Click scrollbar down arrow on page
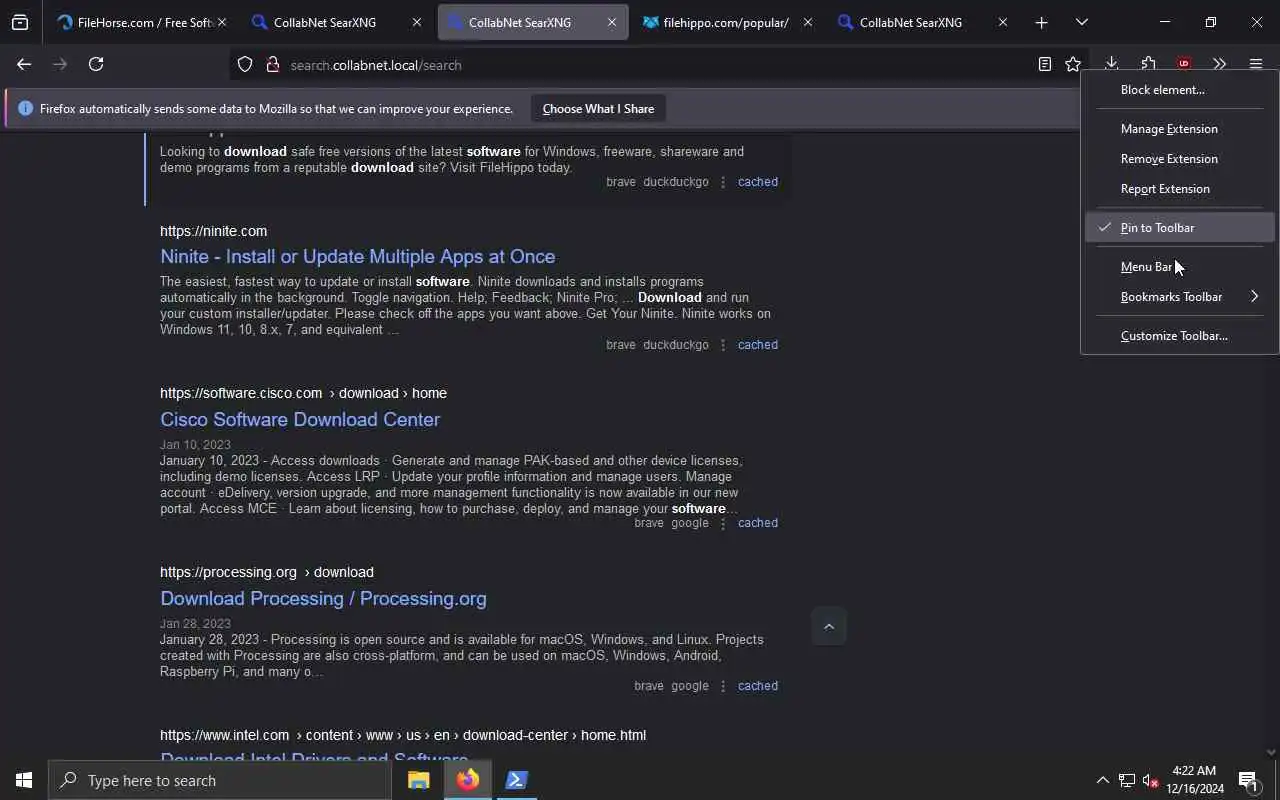This screenshot has height=800, width=1280. [x=1271, y=752]
